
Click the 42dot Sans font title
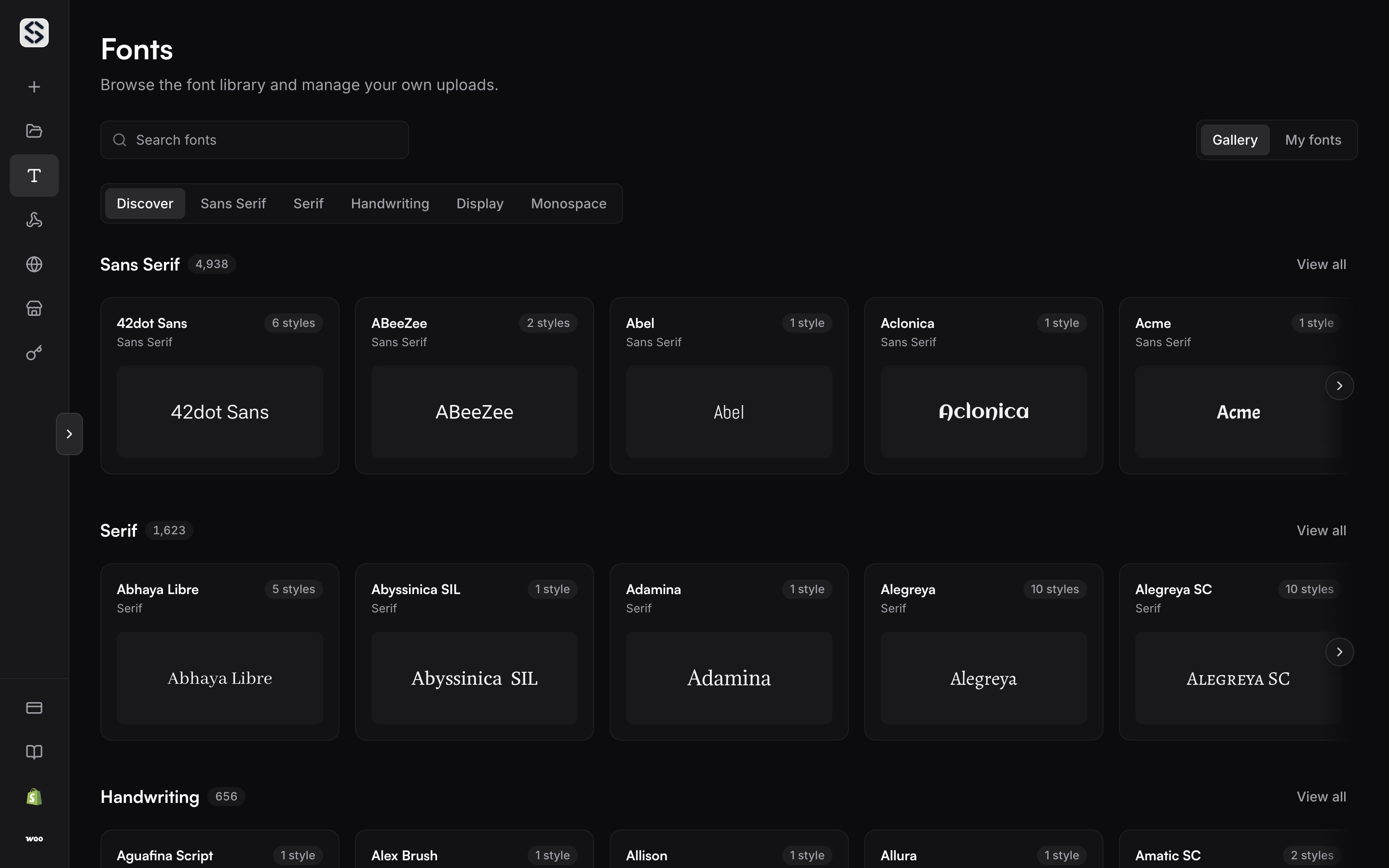pyautogui.click(x=151, y=323)
